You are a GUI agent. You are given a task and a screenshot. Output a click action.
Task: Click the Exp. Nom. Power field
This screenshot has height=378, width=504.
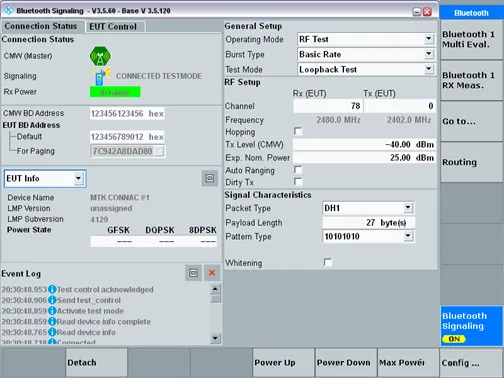click(364, 158)
